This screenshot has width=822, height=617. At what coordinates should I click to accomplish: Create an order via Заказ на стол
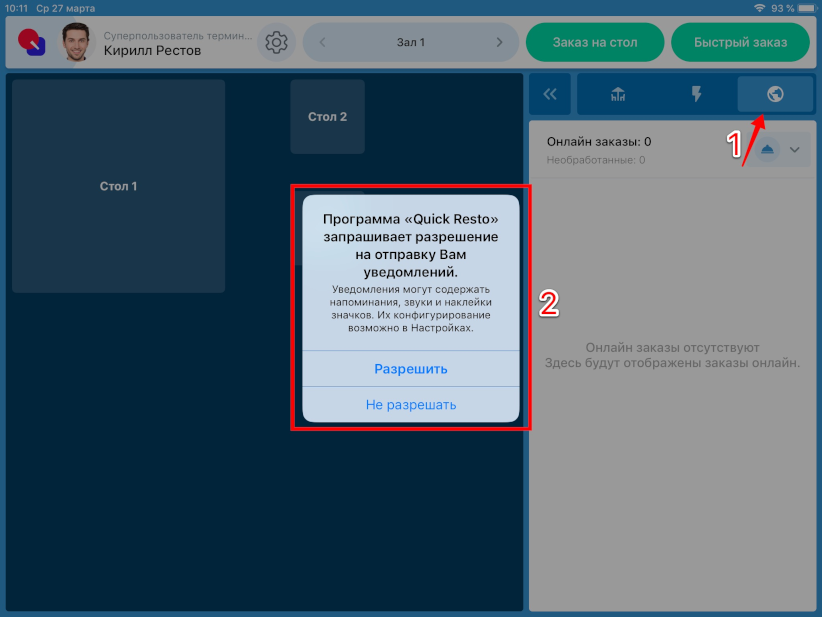tap(595, 42)
